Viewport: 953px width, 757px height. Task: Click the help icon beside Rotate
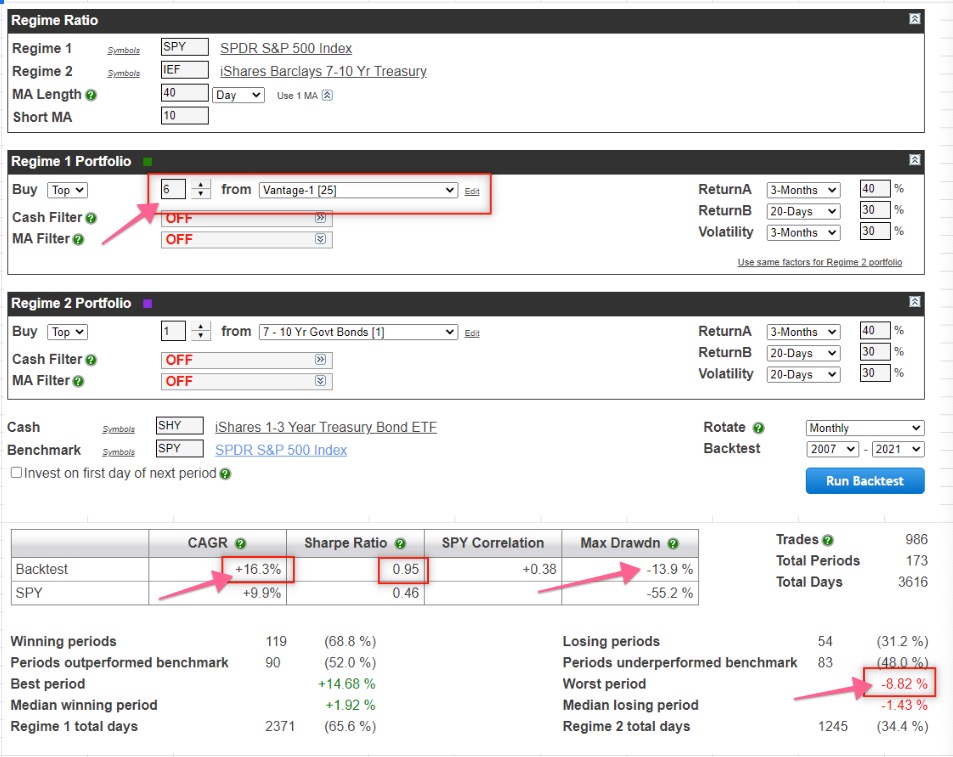pos(758,428)
